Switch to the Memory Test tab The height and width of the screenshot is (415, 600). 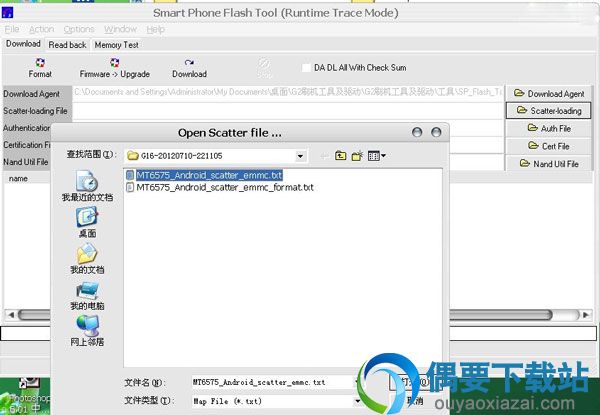tap(116, 45)
